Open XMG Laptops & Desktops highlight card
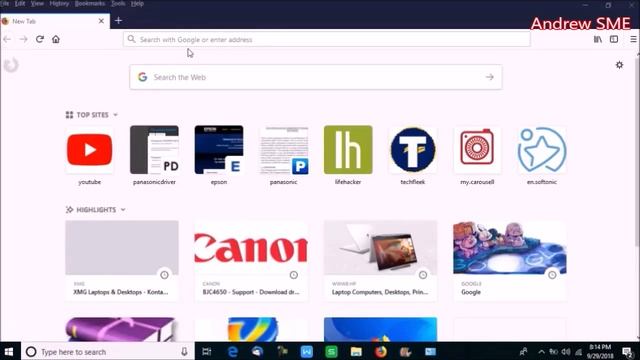The height and width of the screenshot is (360, 640). (x=122, y=261)
